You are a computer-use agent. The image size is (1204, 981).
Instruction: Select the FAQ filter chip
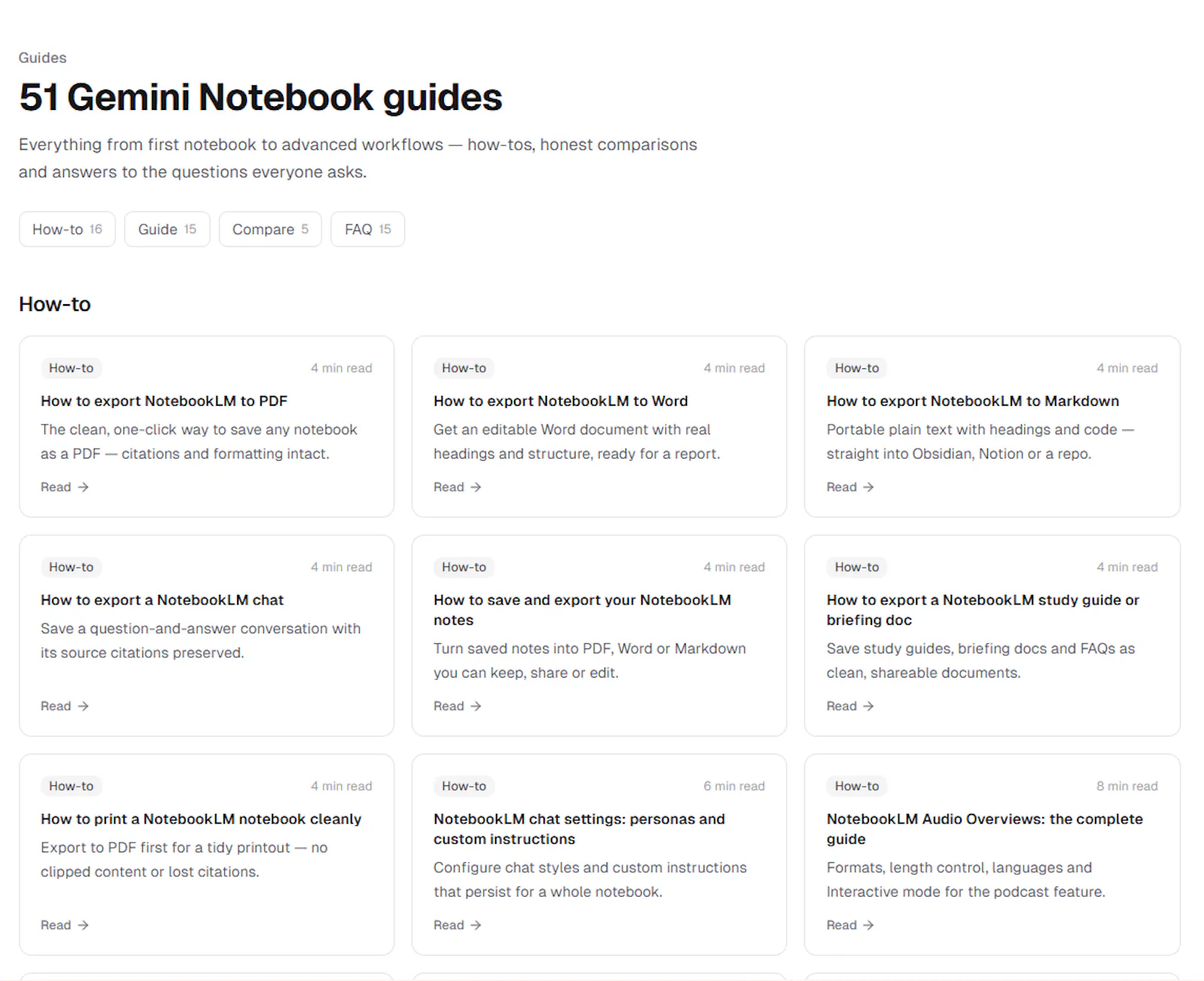point(368,229)
